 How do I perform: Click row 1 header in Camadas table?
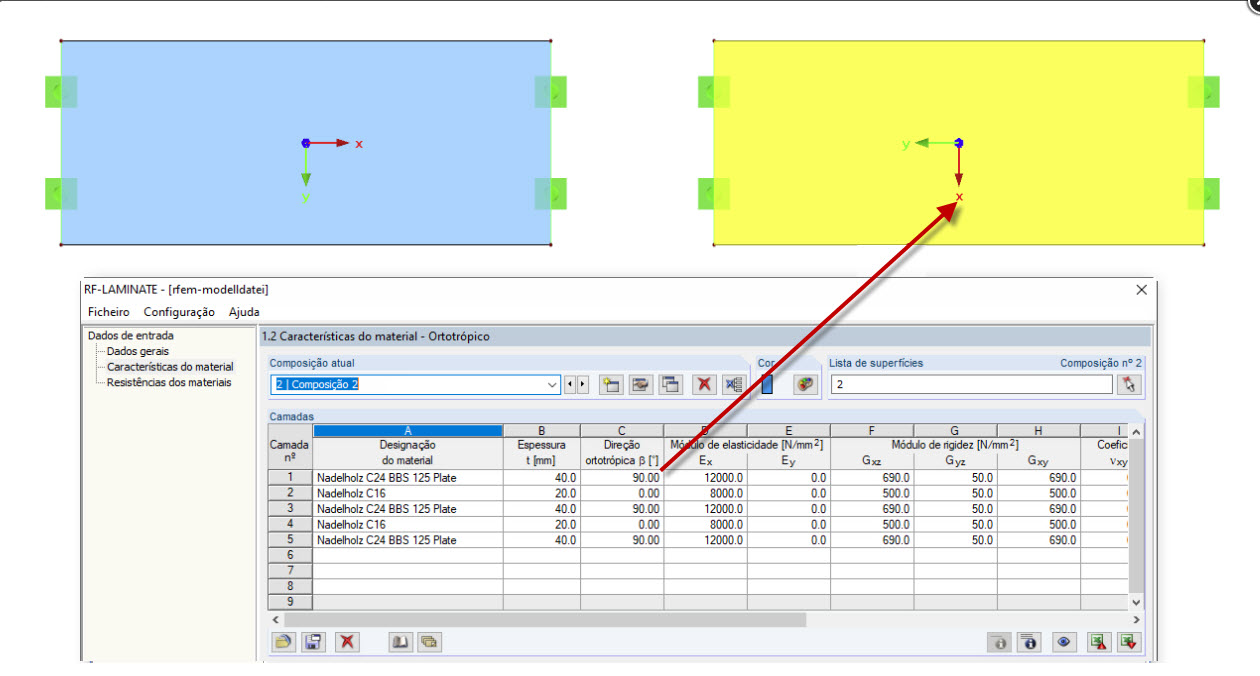[290, 478]
